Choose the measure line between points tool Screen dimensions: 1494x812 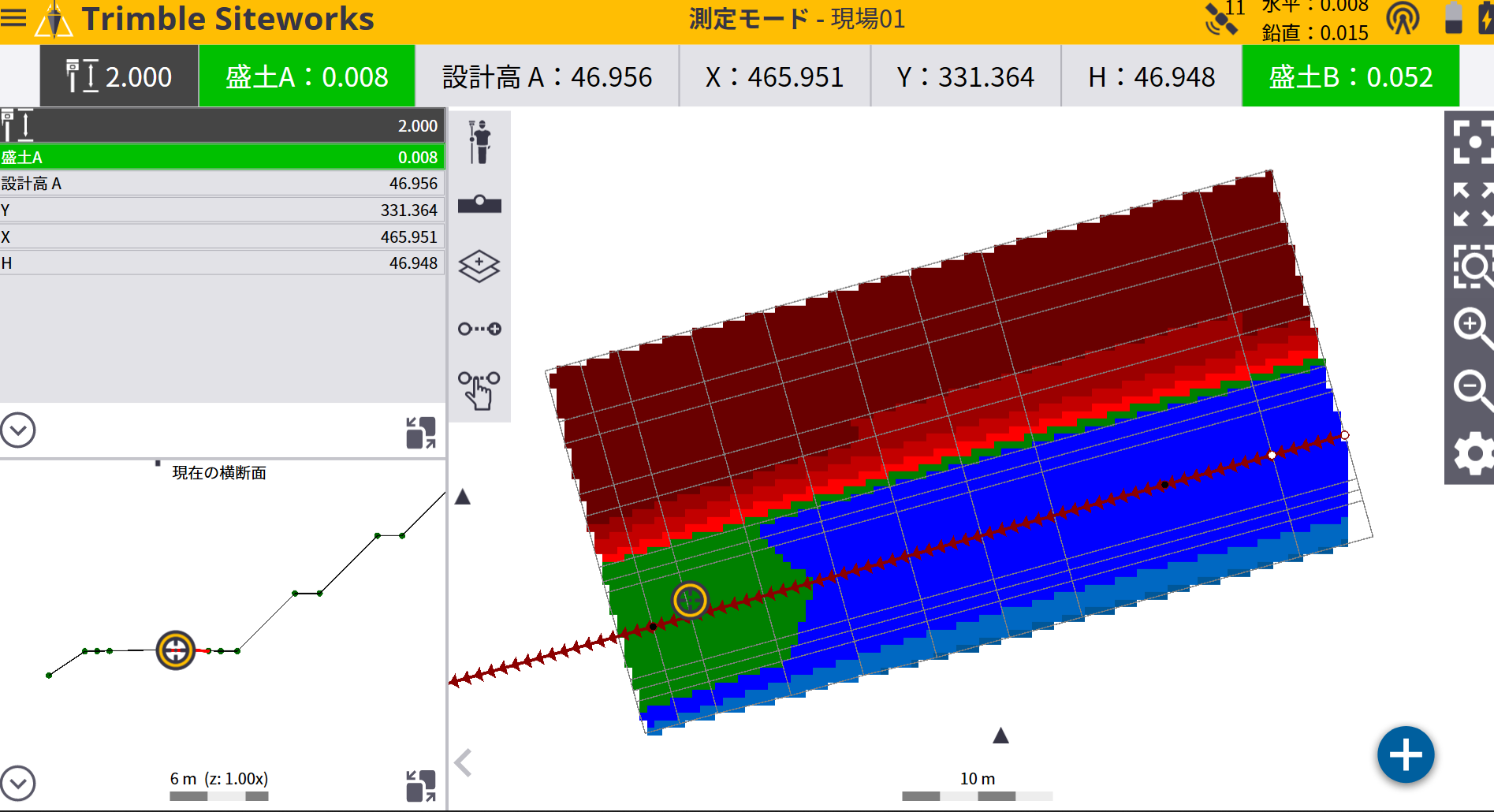pyautogui.click(x=479, y=329)
